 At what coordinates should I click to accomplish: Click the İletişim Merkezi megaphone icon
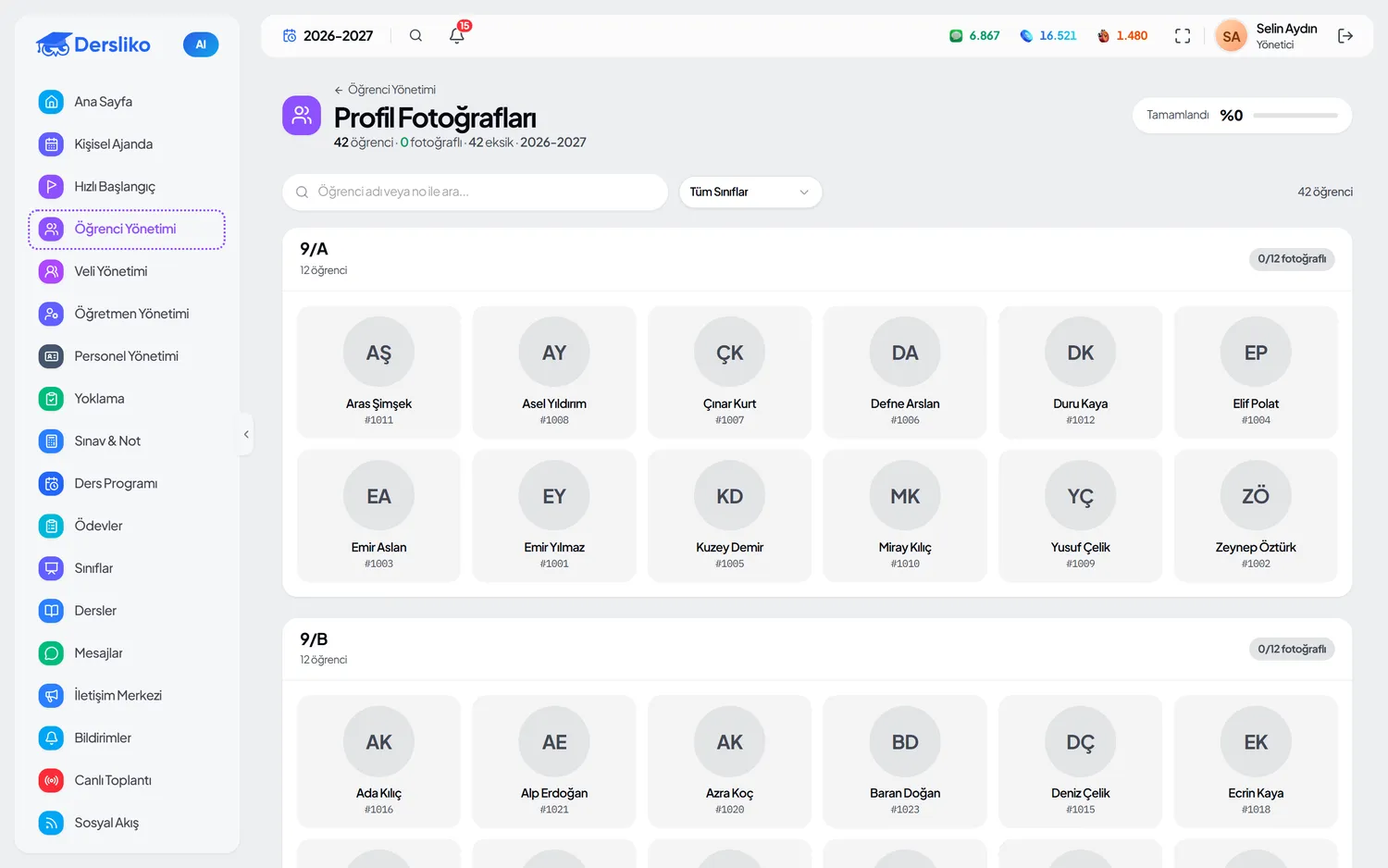[52, 696]
